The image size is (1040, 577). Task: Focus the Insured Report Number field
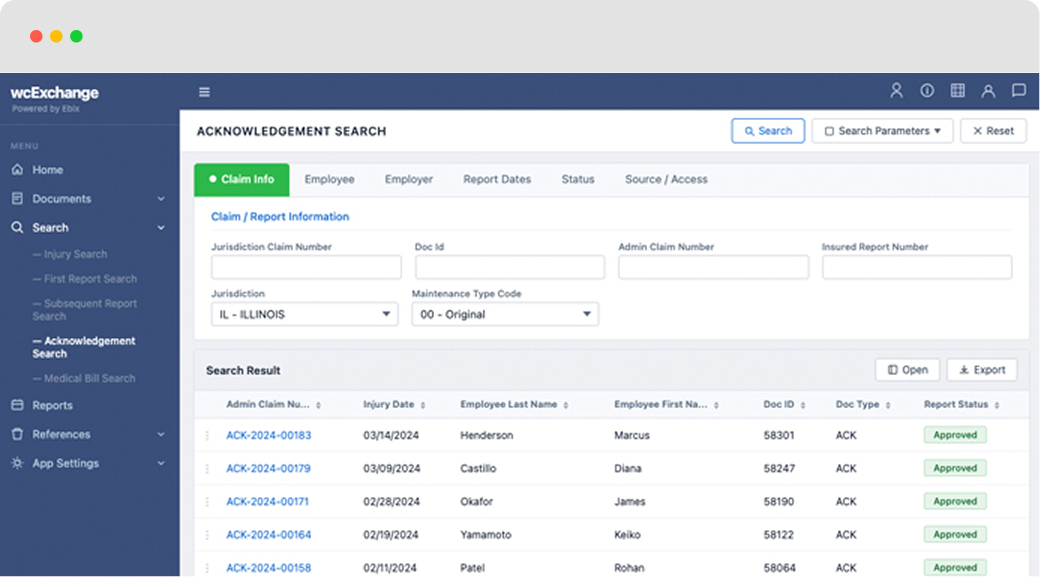tap(917, 267)
